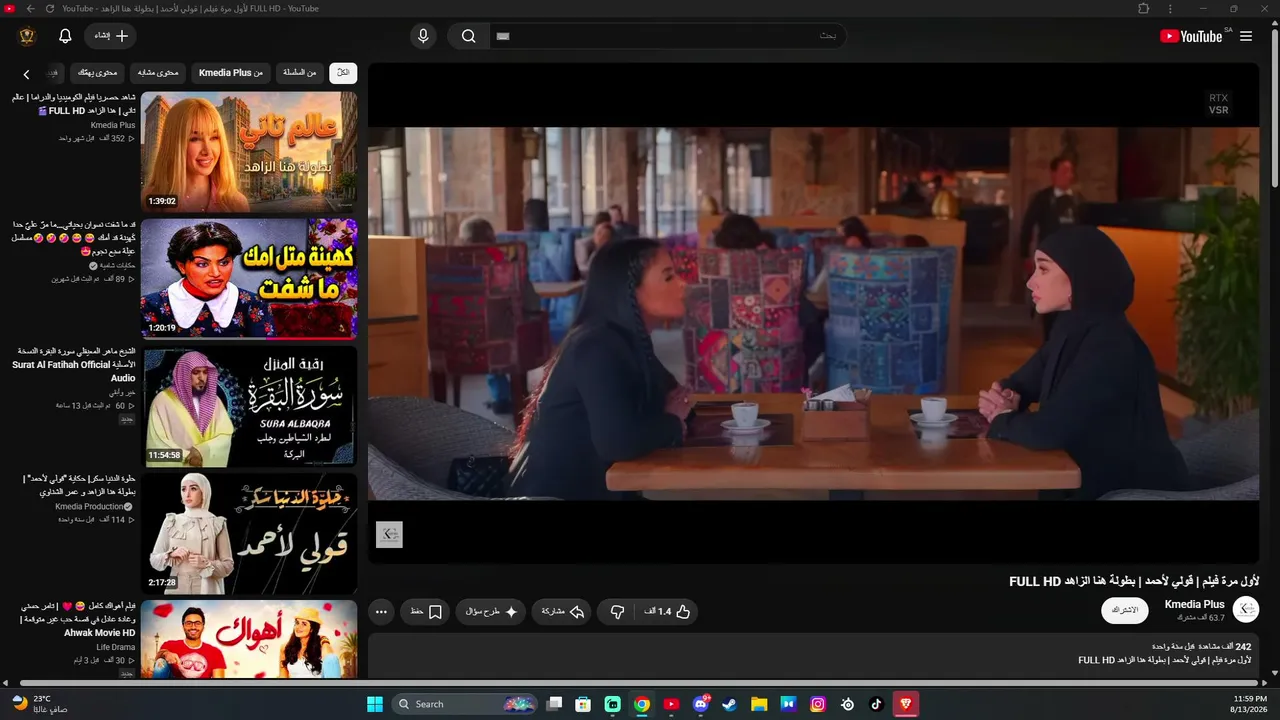
Task: Open the 'Ahwak Movie HD' video title
Action: [x=78, y=619]
